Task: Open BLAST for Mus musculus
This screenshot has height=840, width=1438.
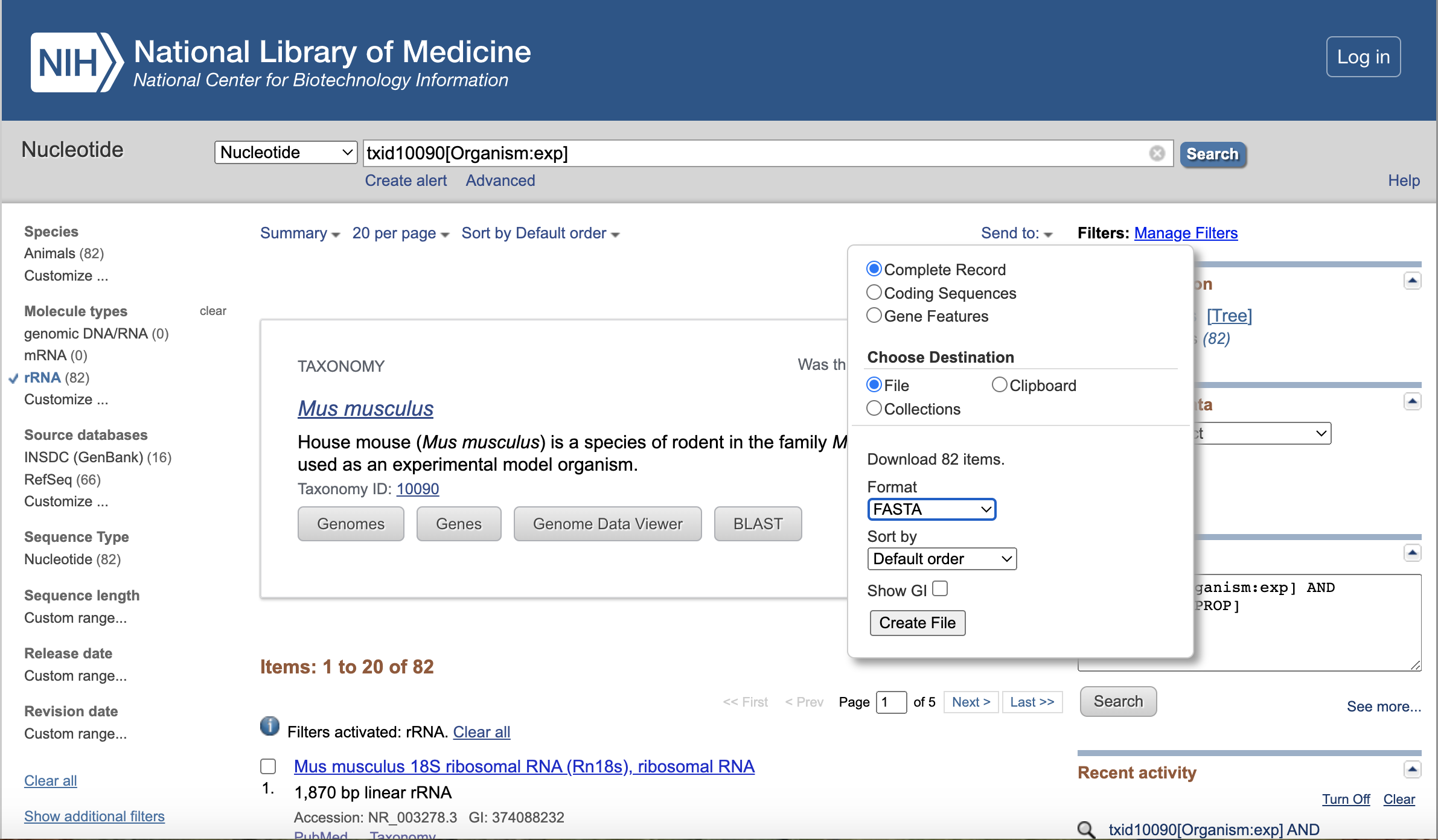Action: click(x=758, y=524)
